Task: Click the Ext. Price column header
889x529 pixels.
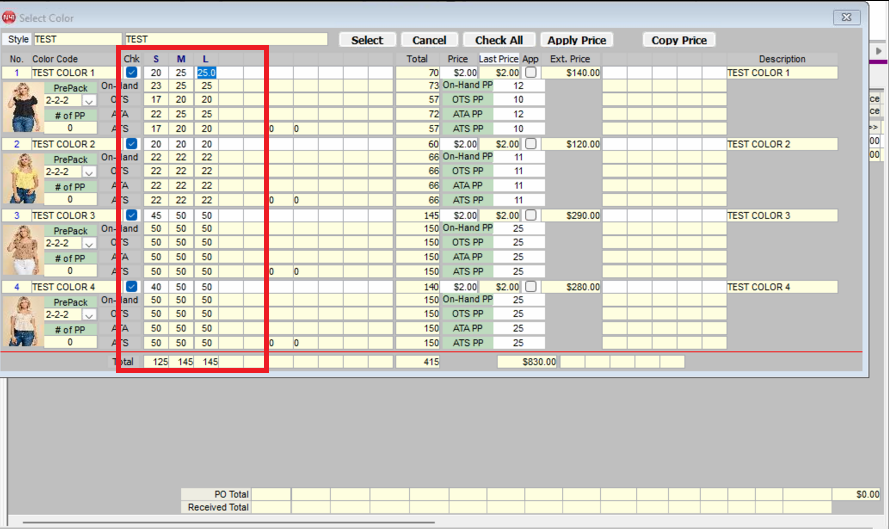Action: (570, 59)
